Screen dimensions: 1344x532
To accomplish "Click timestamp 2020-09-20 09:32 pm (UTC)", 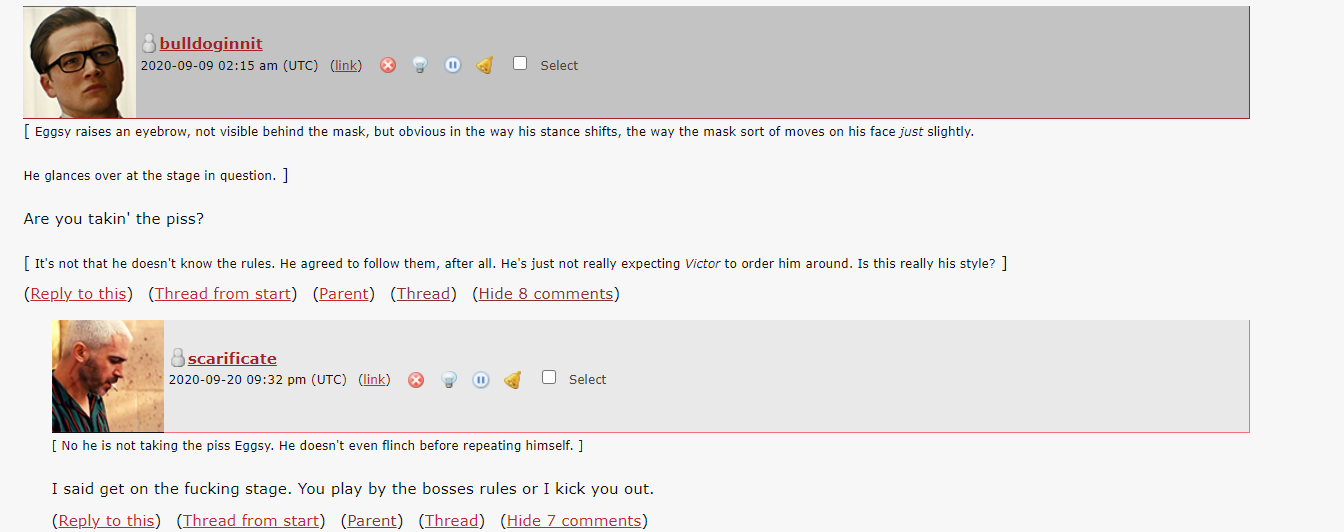I will click(257, 380).
